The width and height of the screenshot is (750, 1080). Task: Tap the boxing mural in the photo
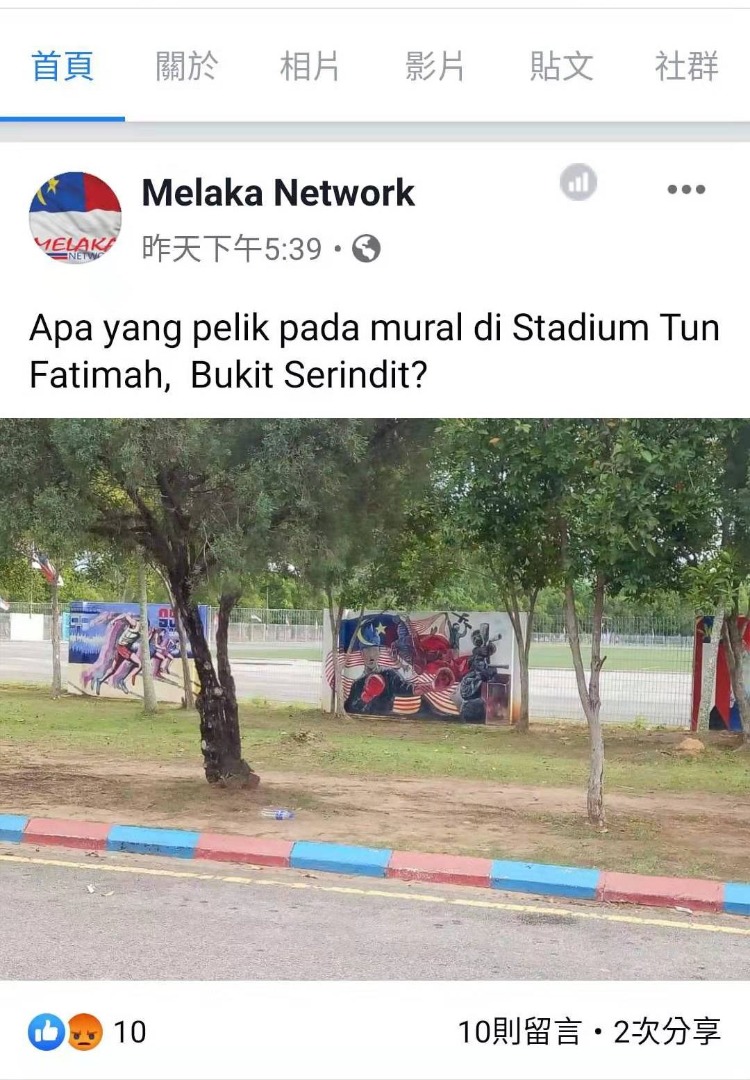coord(423,666)
